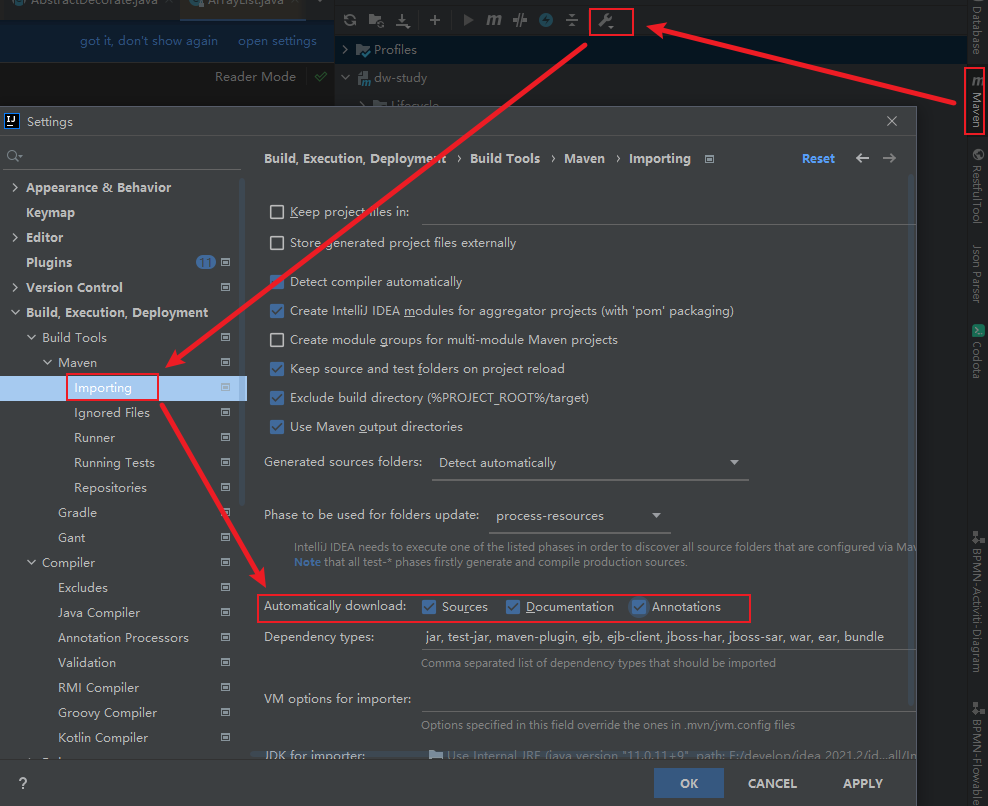
Task: Go back using the left arrow icon
Action: [x=863, y=158]
